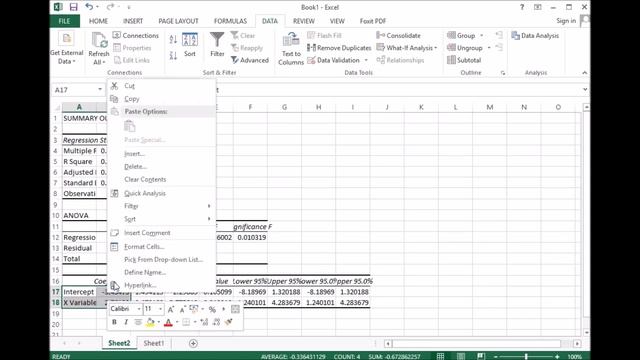Increase font size in mini toolbar
Image resolution: width=640 pixels, height=360 pixels.
tap(171, 309)
